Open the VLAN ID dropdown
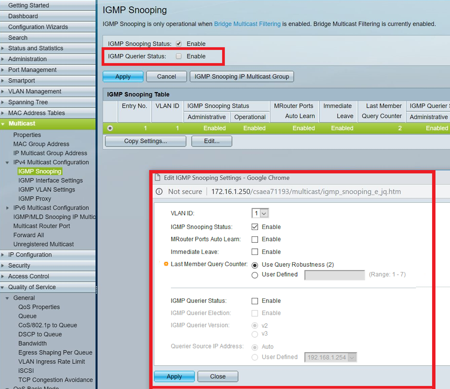 [260, 213]
